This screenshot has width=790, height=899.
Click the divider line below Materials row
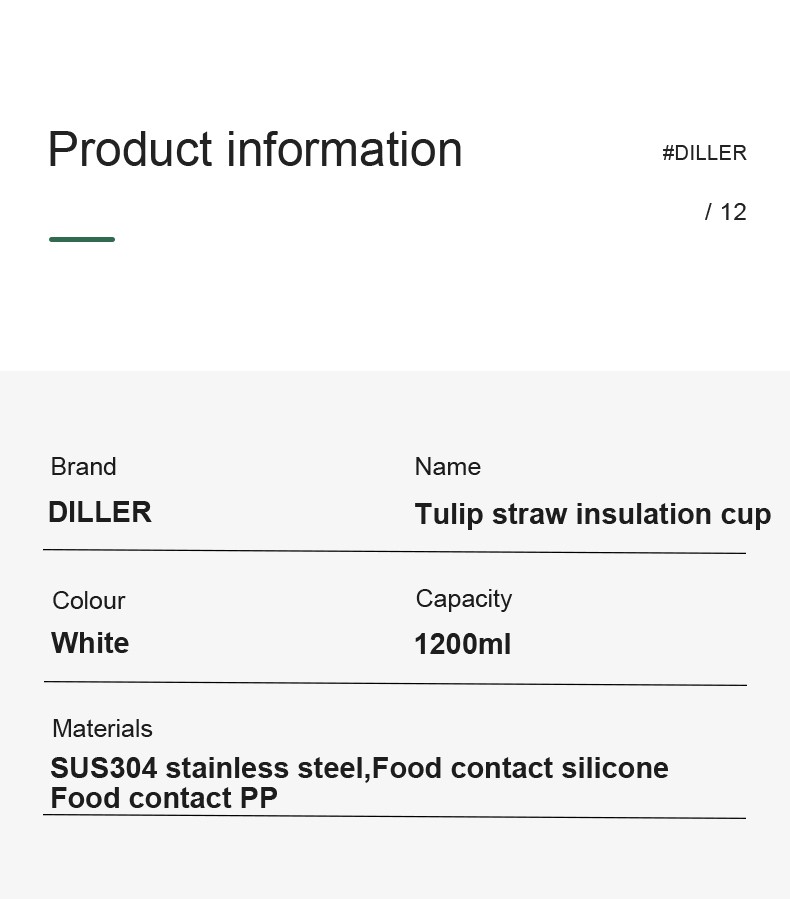coord(394,816)
